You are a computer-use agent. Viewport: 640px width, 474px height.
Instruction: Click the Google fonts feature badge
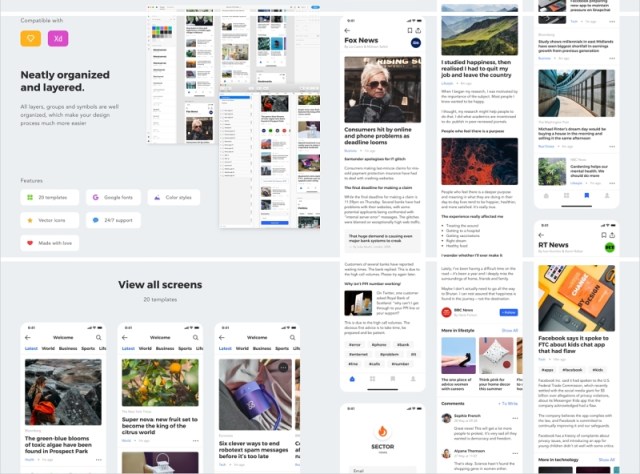113,197
